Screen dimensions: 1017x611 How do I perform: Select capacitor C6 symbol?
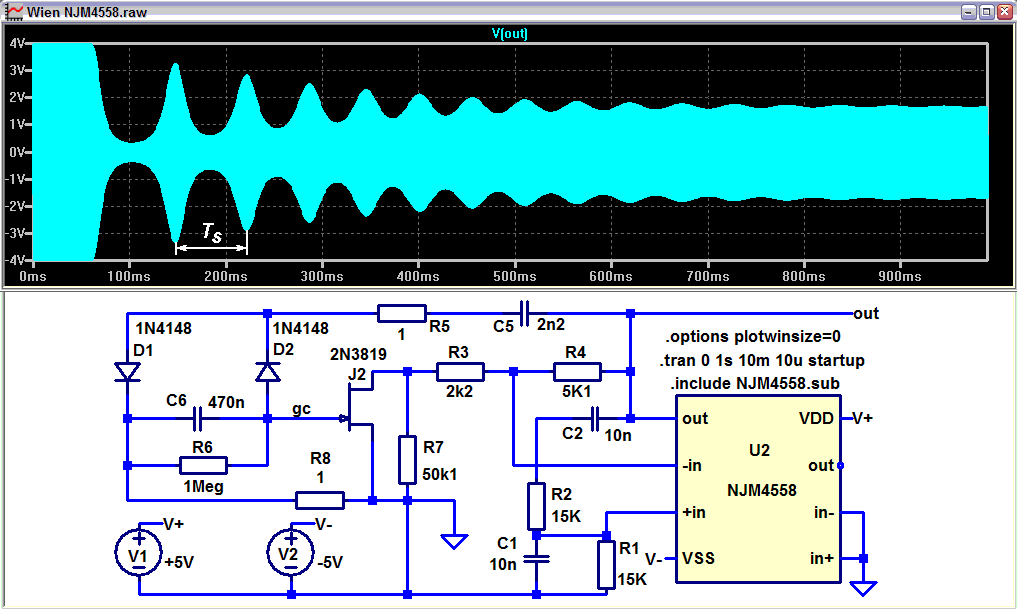point(198,419)
